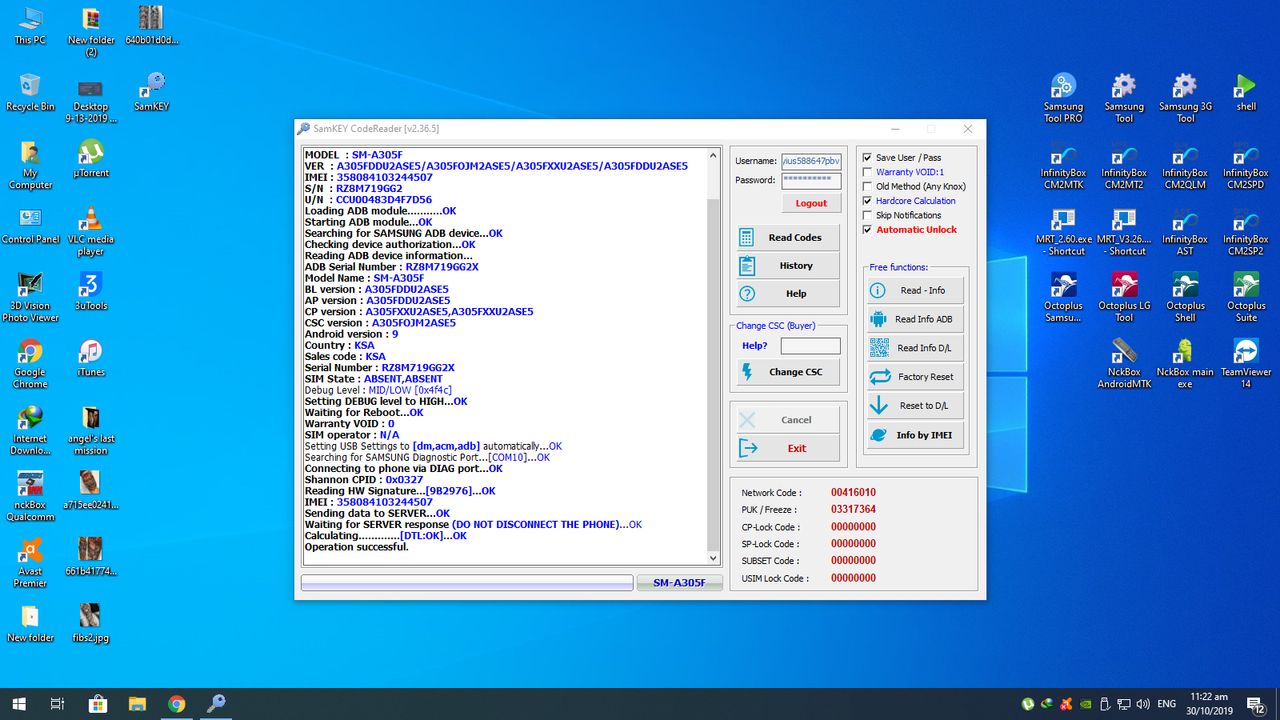Click the Change CSC code input box
Viewport: 1280px width, 720px height.
(x=810, y=346)
